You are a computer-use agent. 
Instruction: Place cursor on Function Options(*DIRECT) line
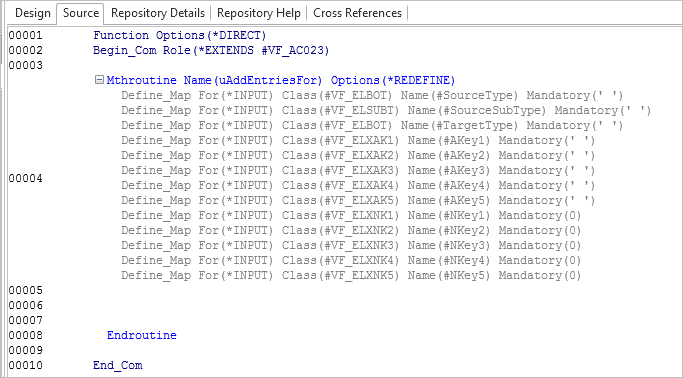click(x=179, y=35)
